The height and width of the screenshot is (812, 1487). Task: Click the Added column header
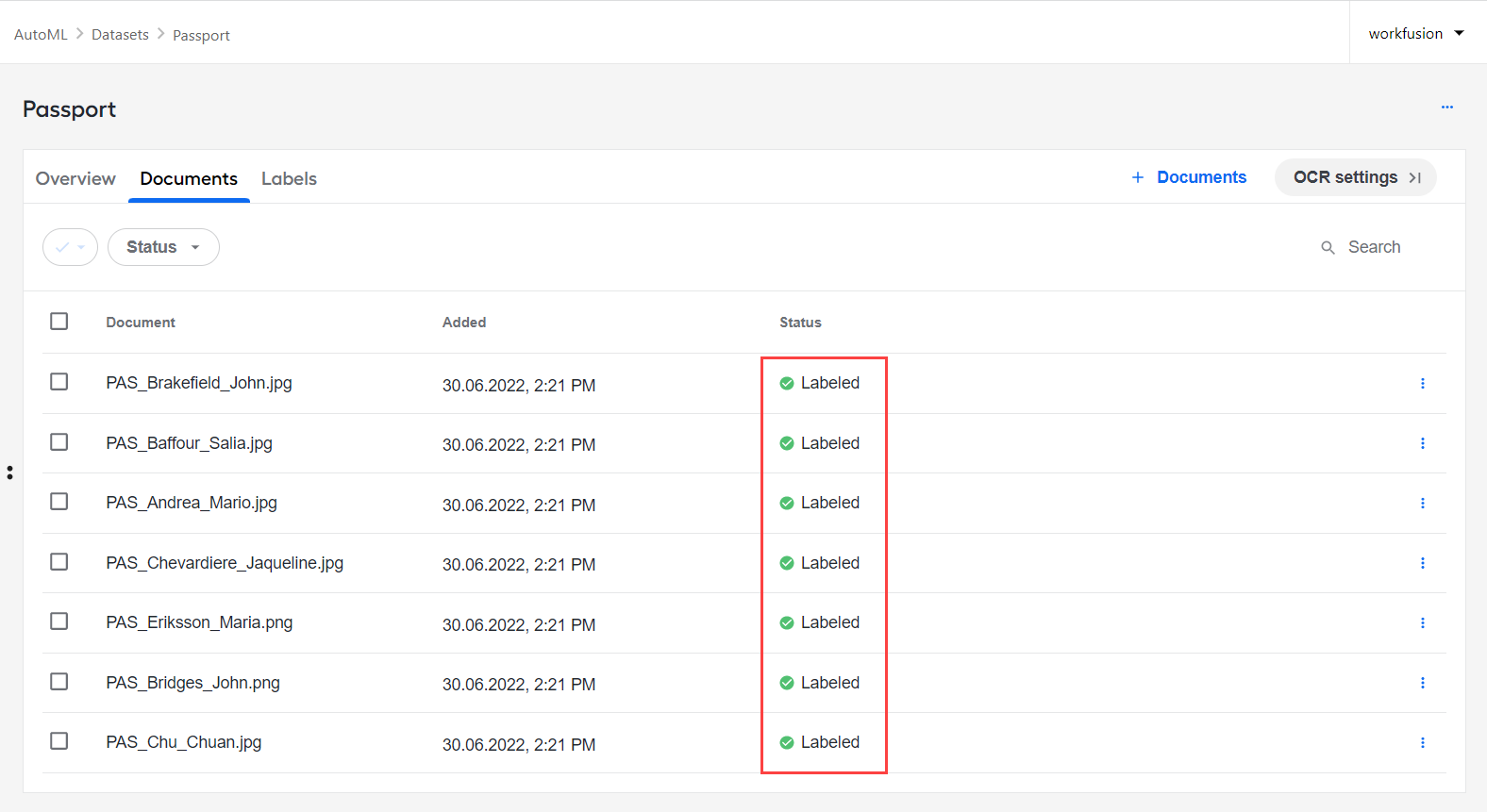coord(464,323)
